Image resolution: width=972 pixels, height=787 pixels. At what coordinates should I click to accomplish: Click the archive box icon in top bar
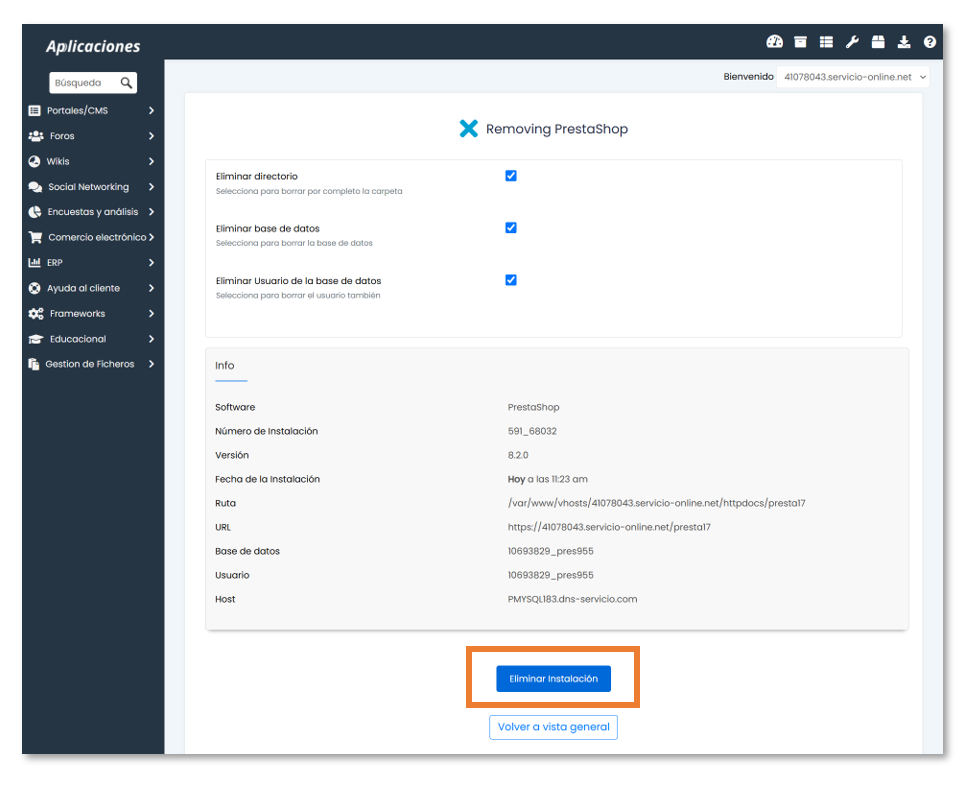coord(800,42)
